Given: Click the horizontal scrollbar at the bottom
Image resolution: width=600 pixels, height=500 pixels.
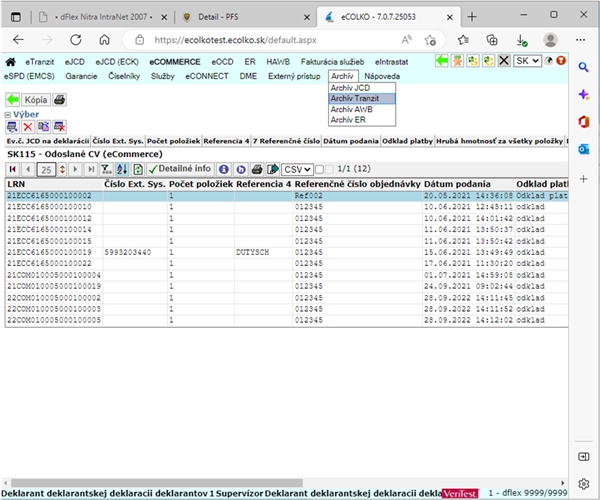Looking at the screenshot, I should (157, 483).
